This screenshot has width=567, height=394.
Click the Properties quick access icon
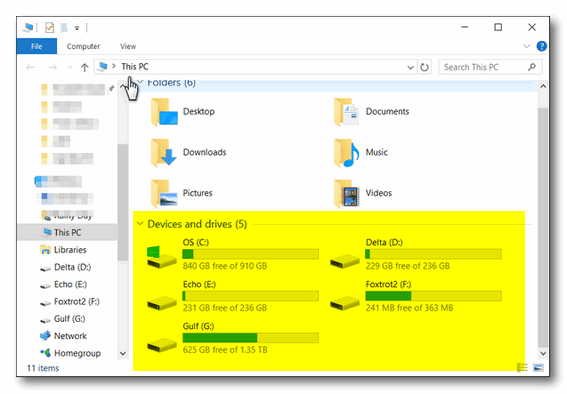click(50, 27)
